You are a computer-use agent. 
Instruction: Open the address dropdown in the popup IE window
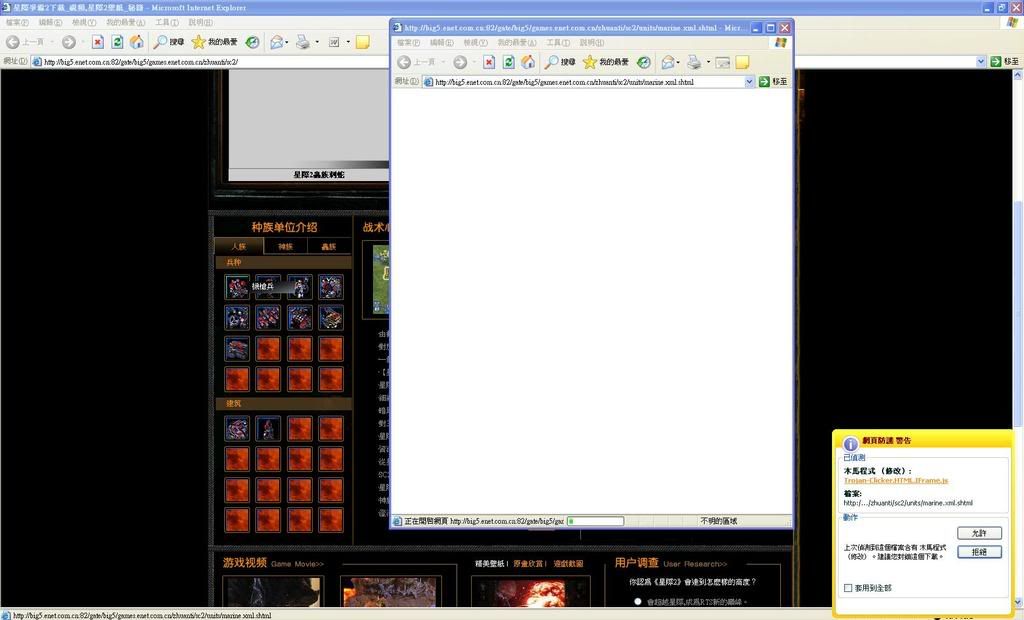(749, 82)
